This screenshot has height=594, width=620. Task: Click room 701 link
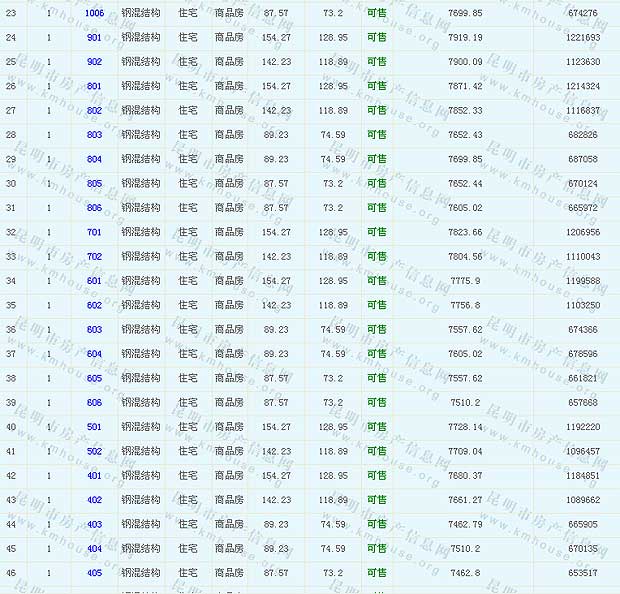94,232
